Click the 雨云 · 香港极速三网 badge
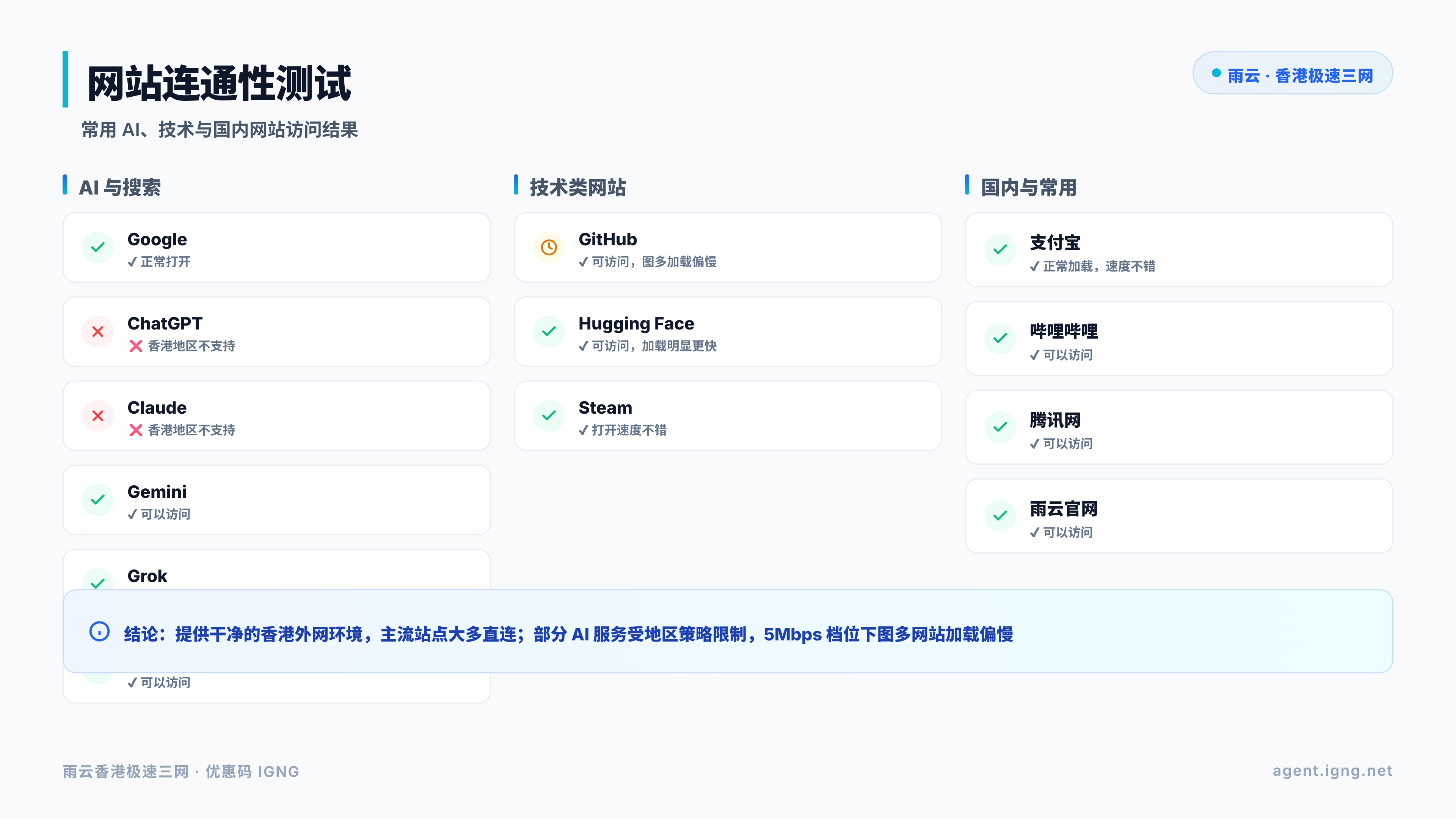This screenshot has width=1456, height=819. 1292,74
